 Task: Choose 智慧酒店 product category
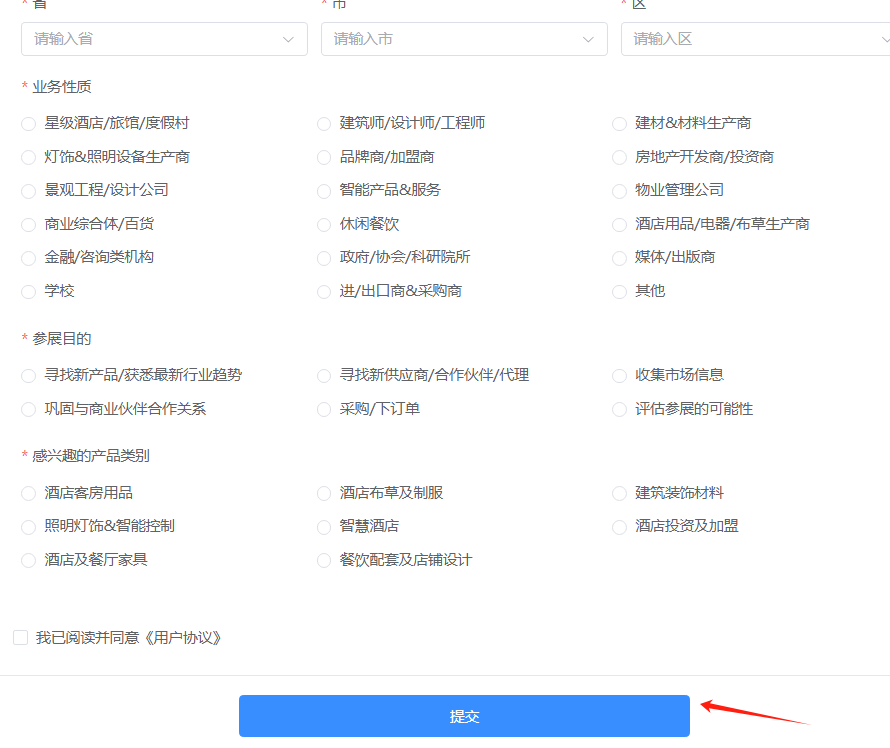tap(324, 526)
